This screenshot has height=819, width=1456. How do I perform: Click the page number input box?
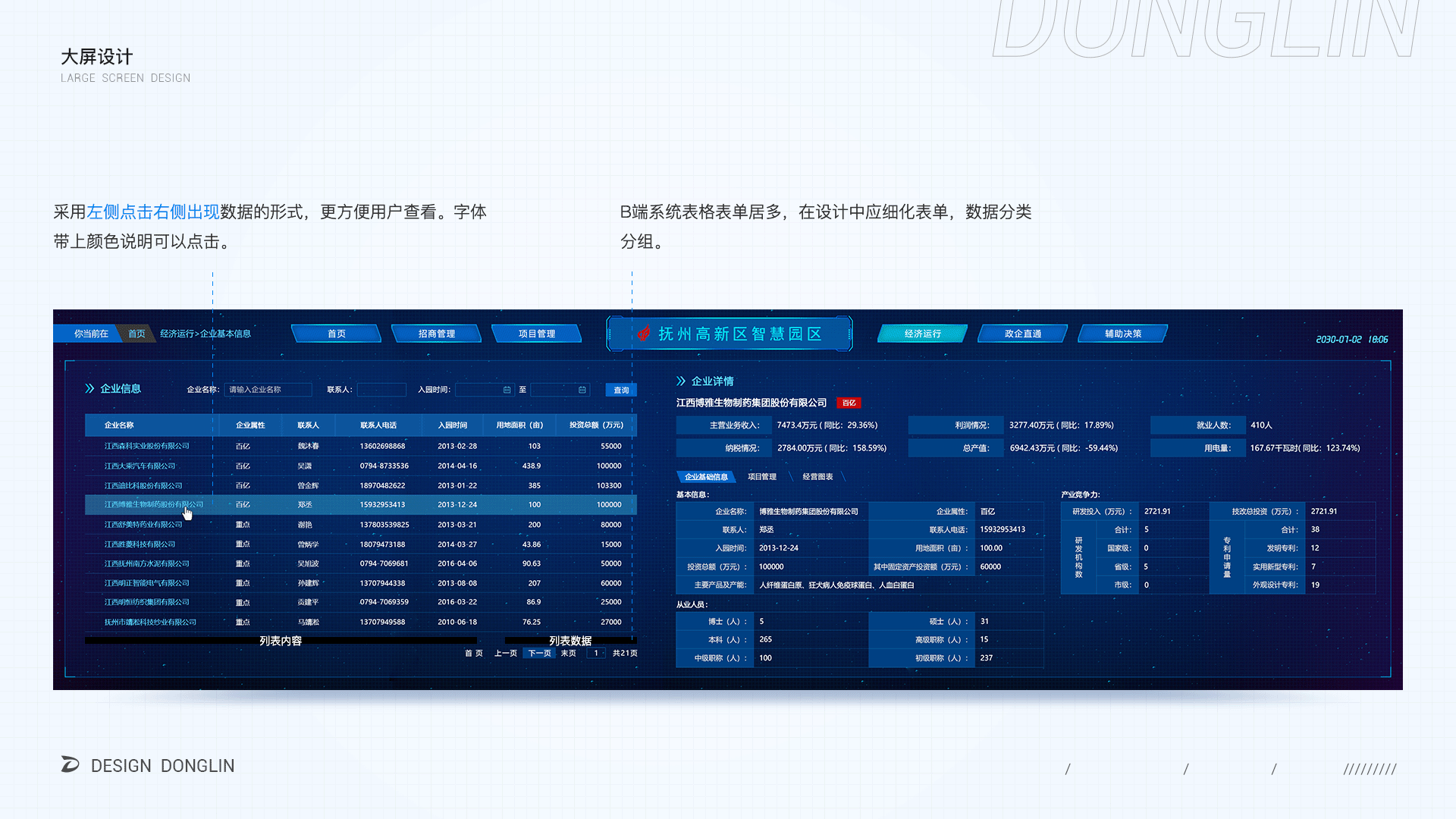[596, 653]
